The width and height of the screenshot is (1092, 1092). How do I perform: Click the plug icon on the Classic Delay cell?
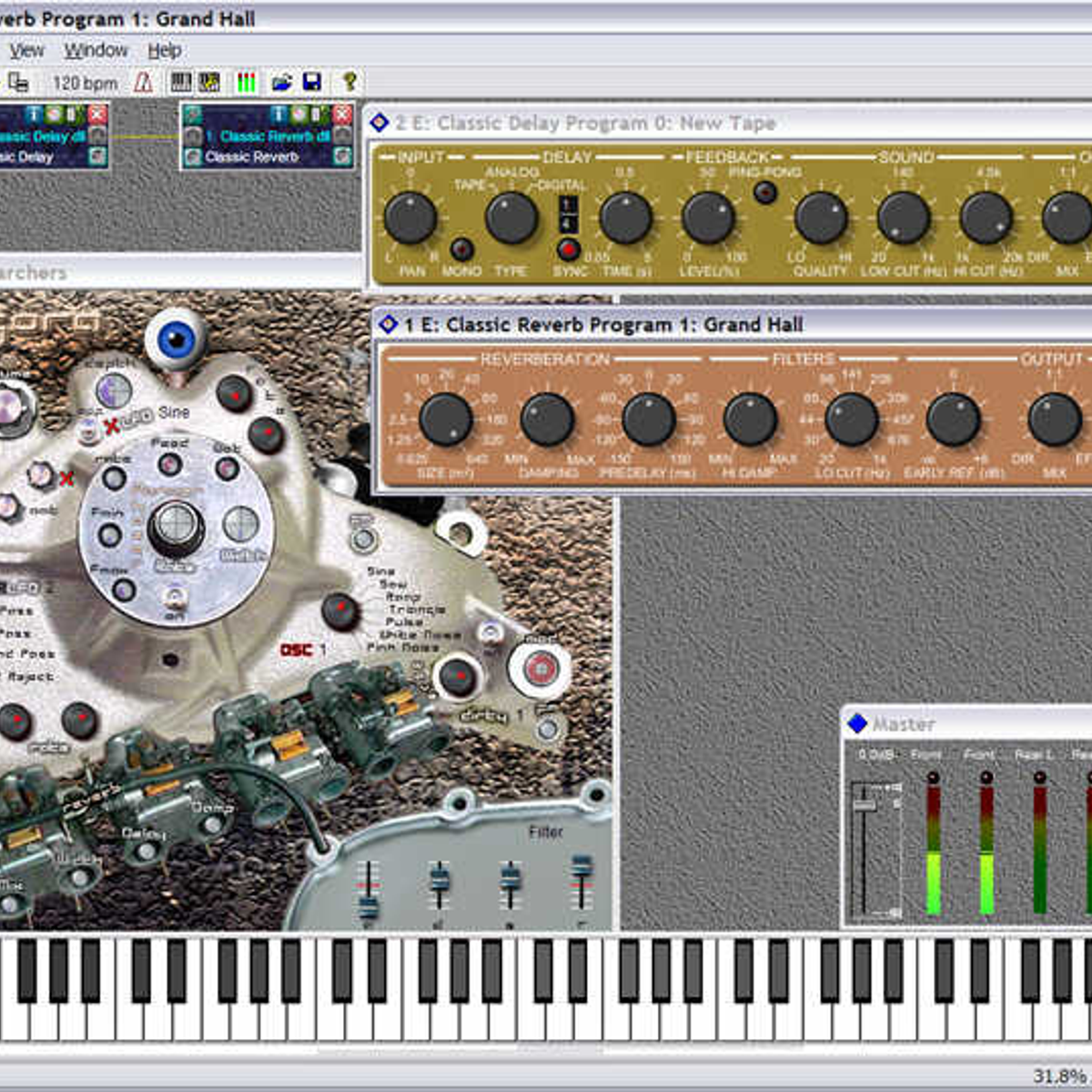71,115
